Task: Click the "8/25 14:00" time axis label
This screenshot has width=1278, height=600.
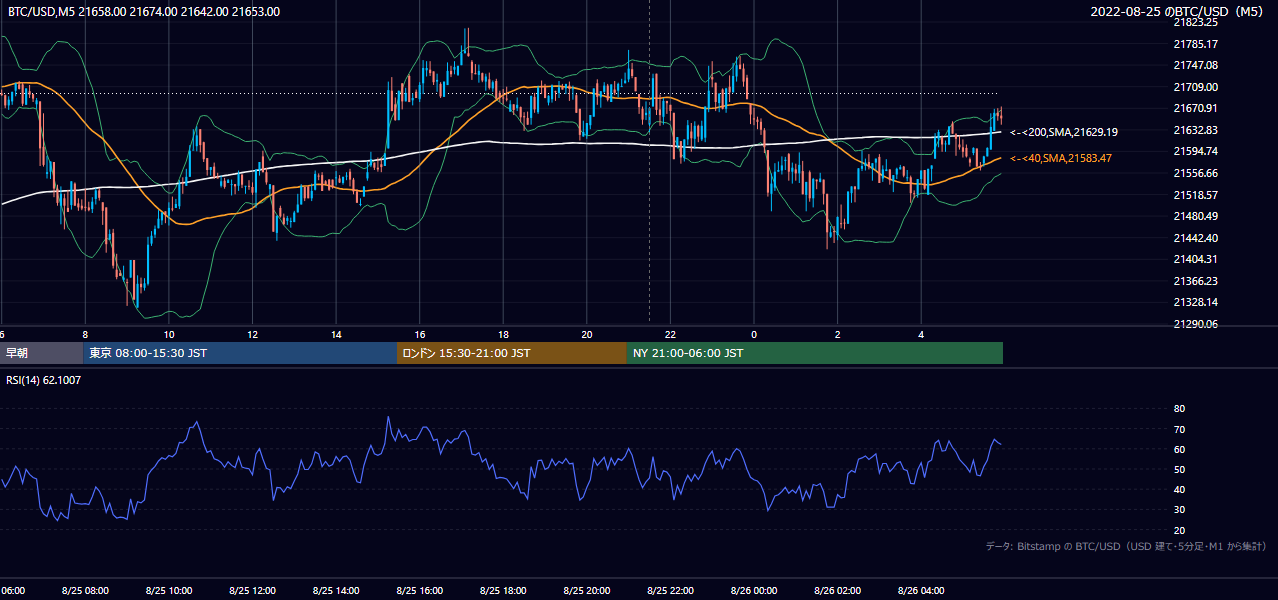Action: point(336,591)
